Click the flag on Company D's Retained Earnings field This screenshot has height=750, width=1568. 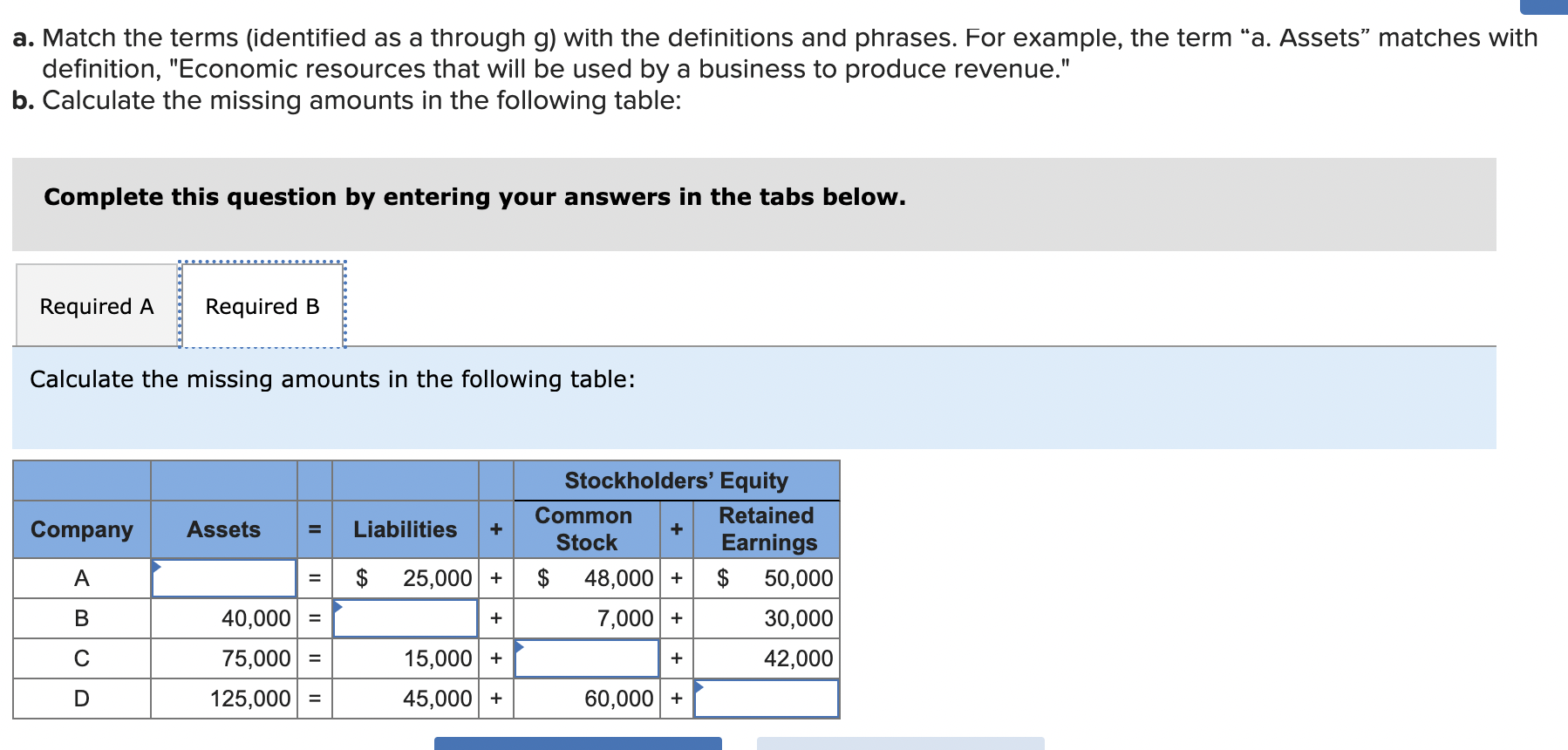(x=699, y=685)
